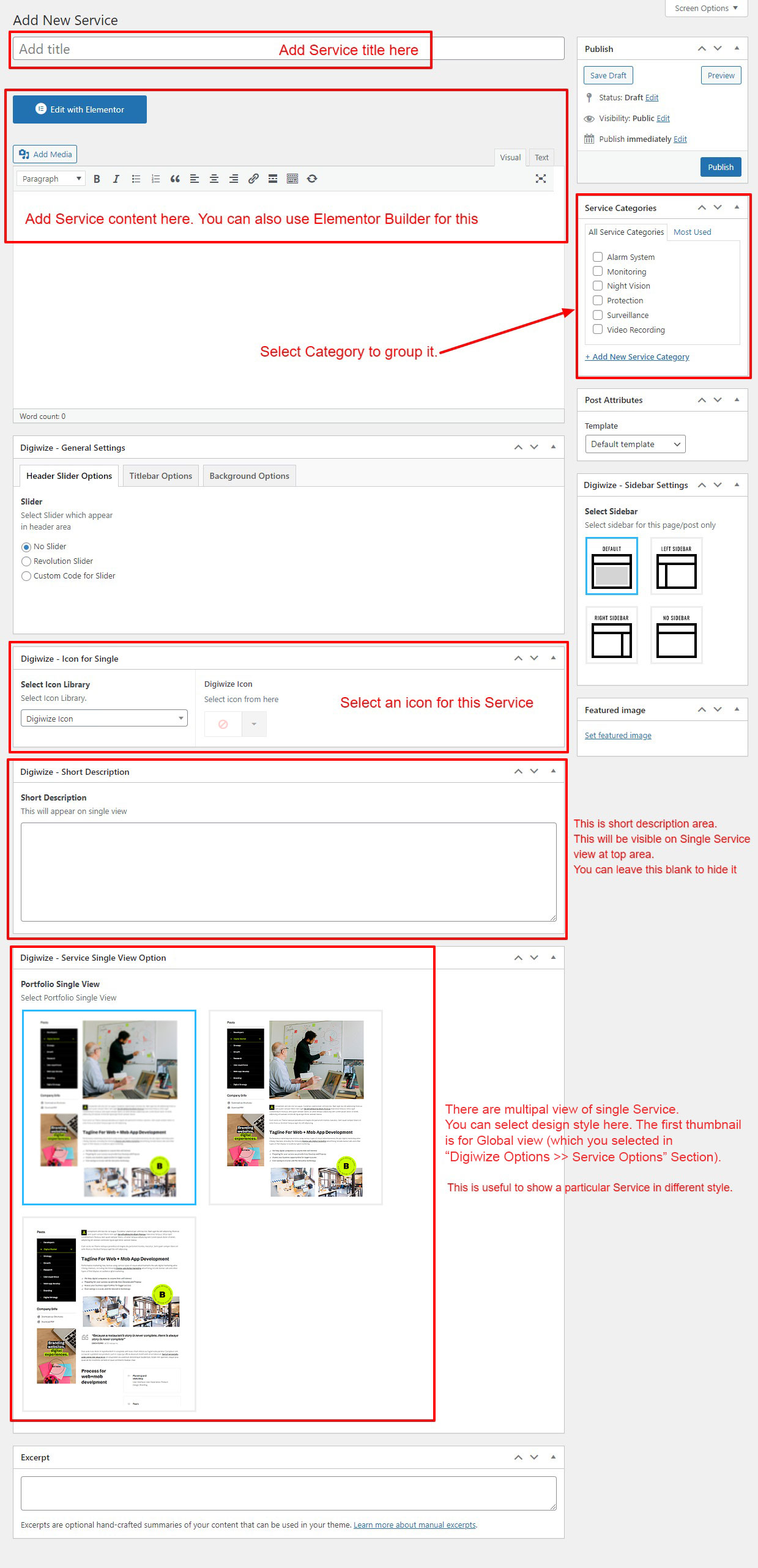This screenshot has width=758, height=1568.
Task: Check the Alarm System category
Action: click(598, 257)
